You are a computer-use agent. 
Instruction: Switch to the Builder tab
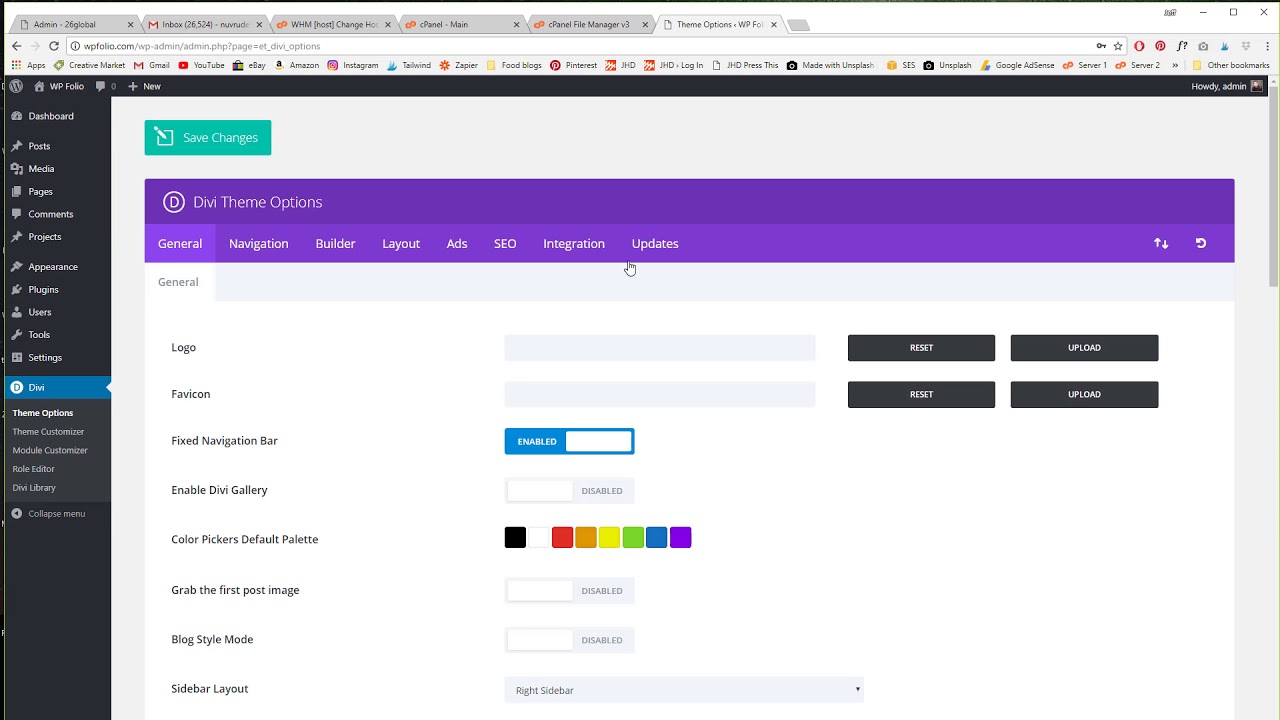(x=335, y=243)
